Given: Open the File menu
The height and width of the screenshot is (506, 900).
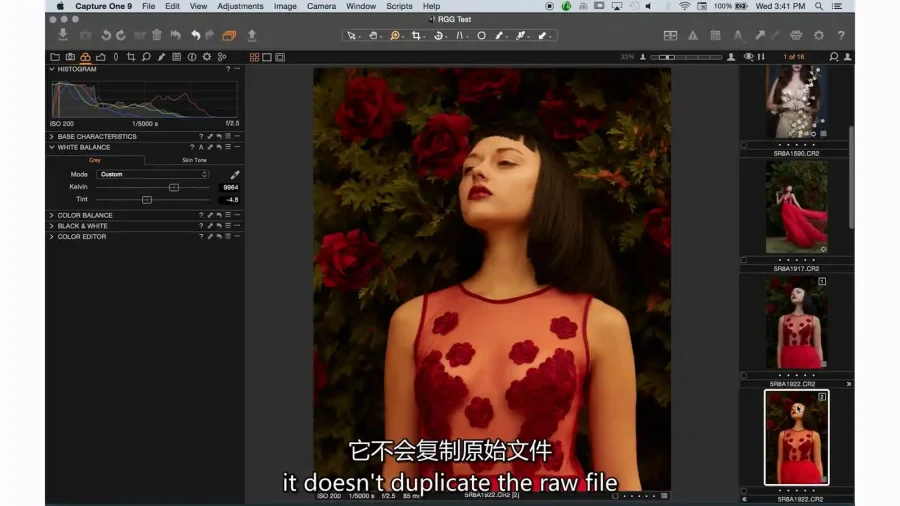Looking at the screenshot, I should click(x=149, y=6).
